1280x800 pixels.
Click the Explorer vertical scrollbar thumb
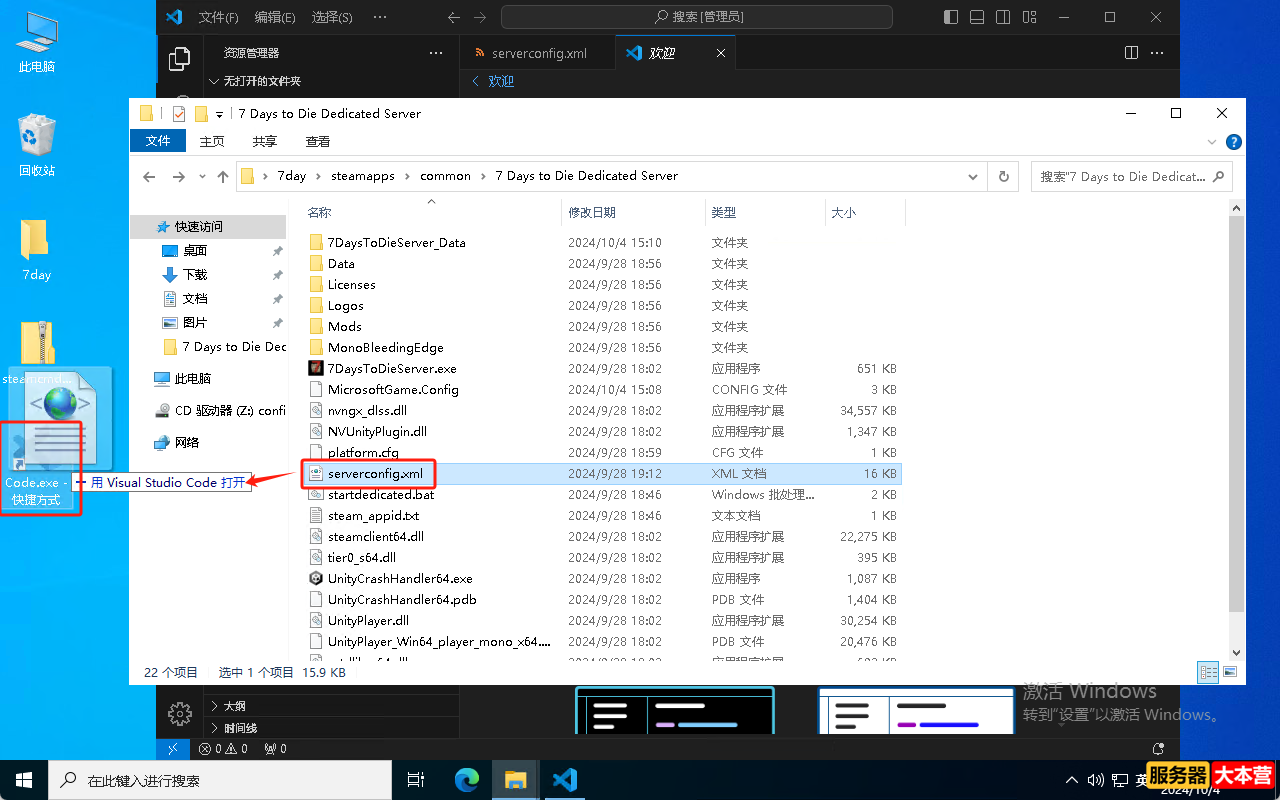click(1236, 413)
